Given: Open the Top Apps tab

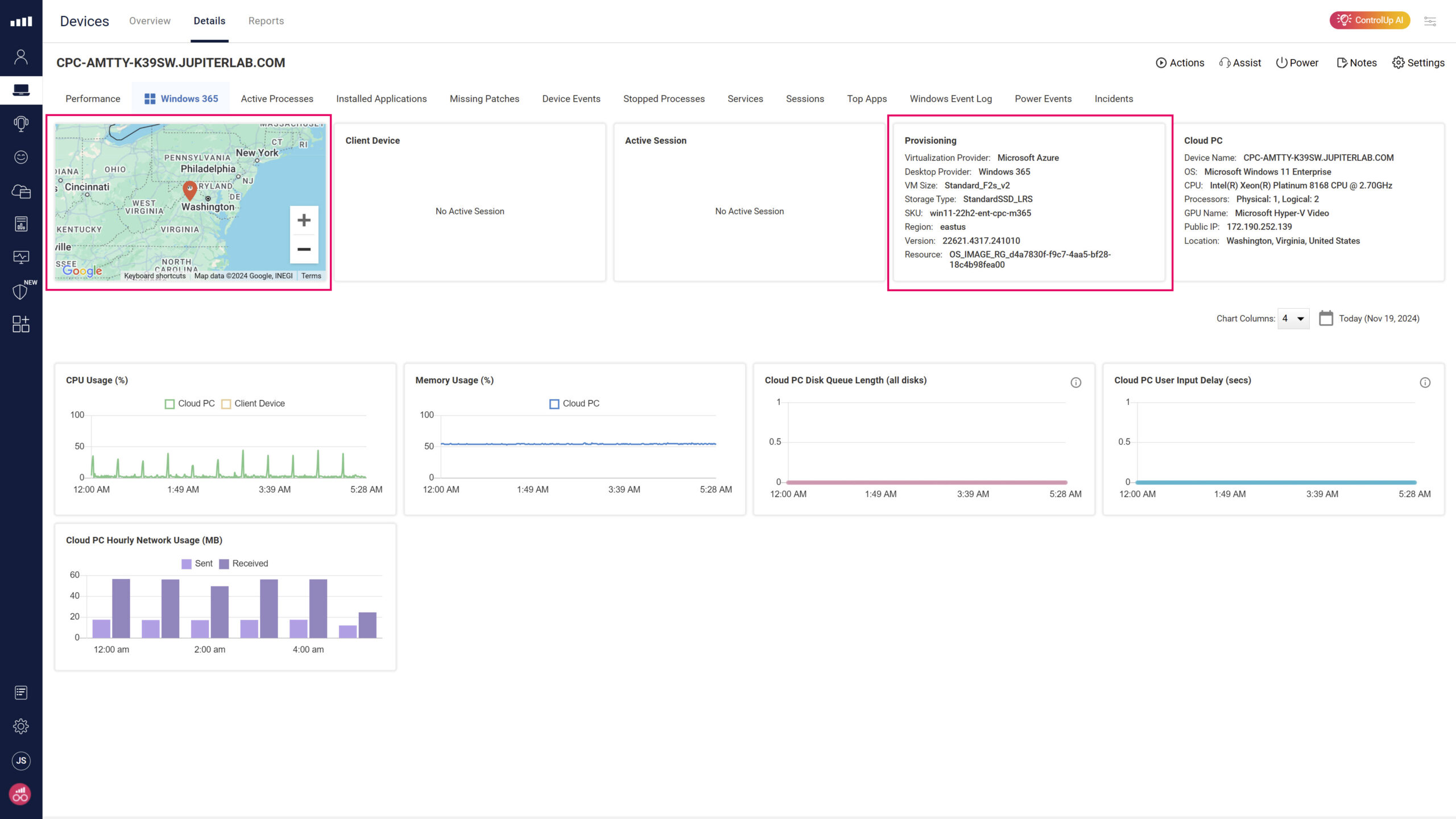Looking at the screenshot, I should [x=867, y=98].
